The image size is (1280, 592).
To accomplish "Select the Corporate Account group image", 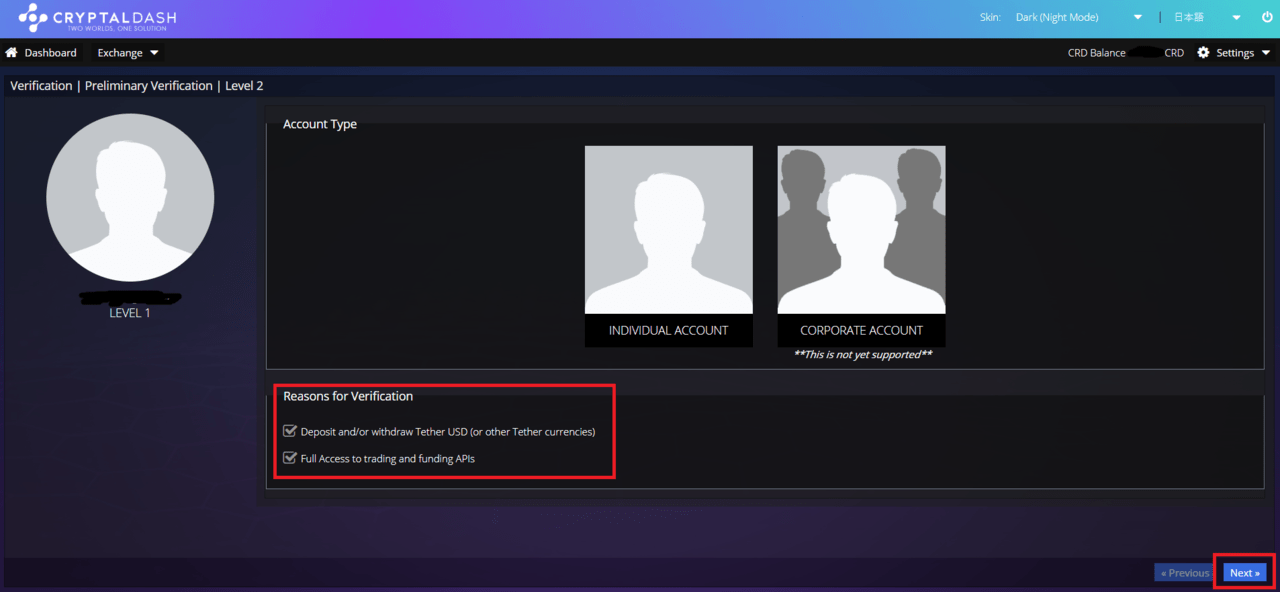I will click(861, 230).
